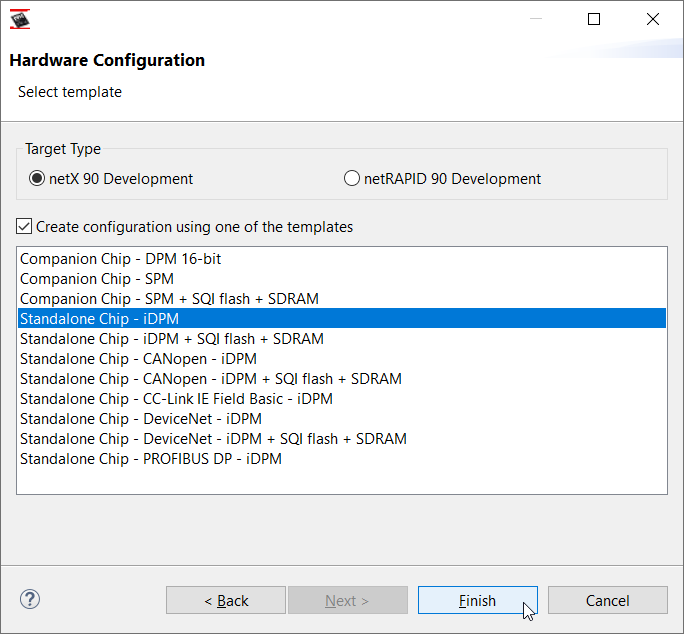Pick Standalone Chip - PROFIBUS DP - iDPM

click(151, 459)
